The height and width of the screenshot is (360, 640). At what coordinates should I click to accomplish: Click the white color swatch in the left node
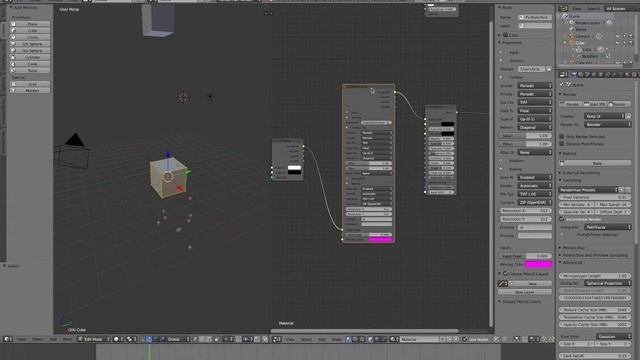click(294, 168)
